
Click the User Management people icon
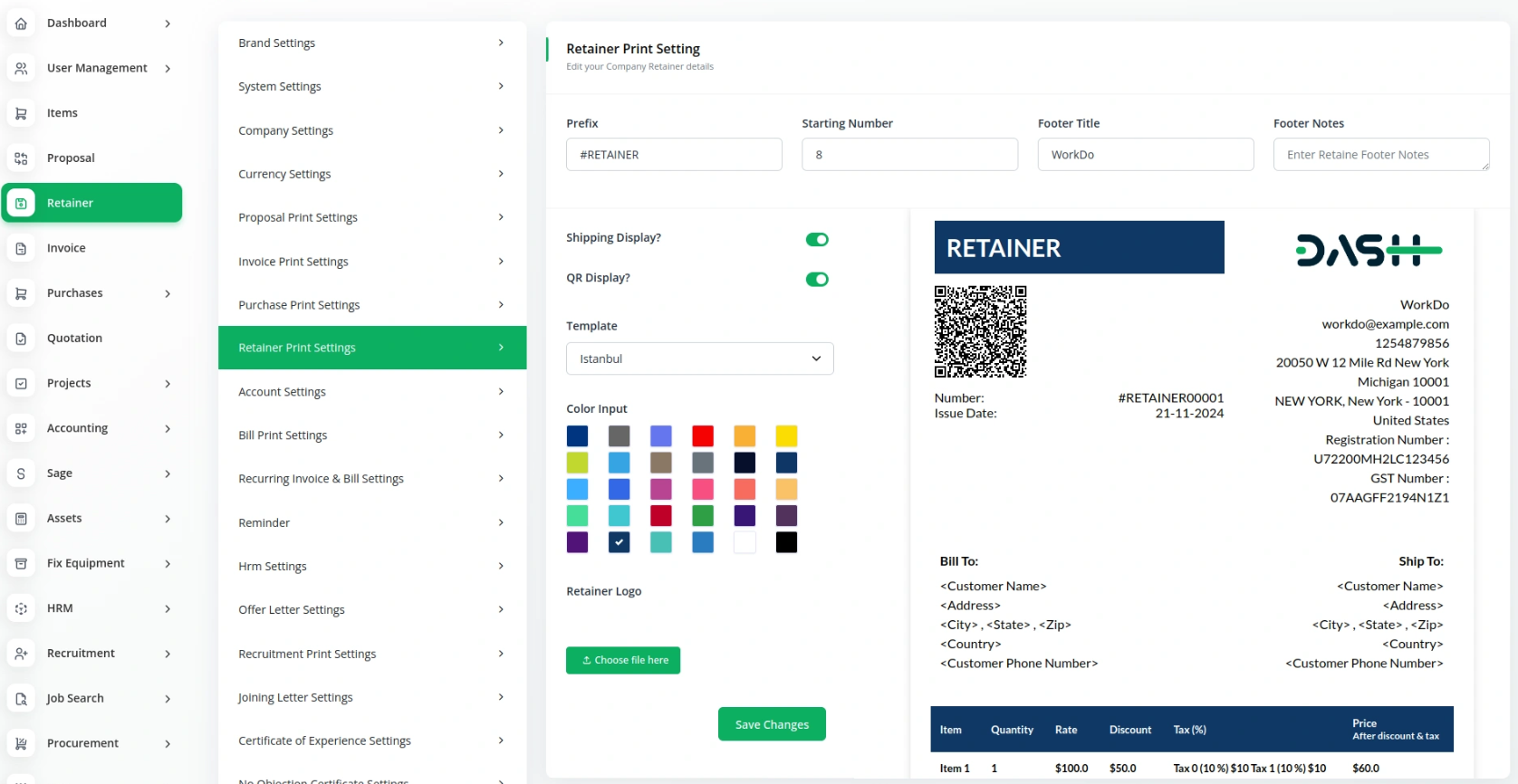coord(21,68)
